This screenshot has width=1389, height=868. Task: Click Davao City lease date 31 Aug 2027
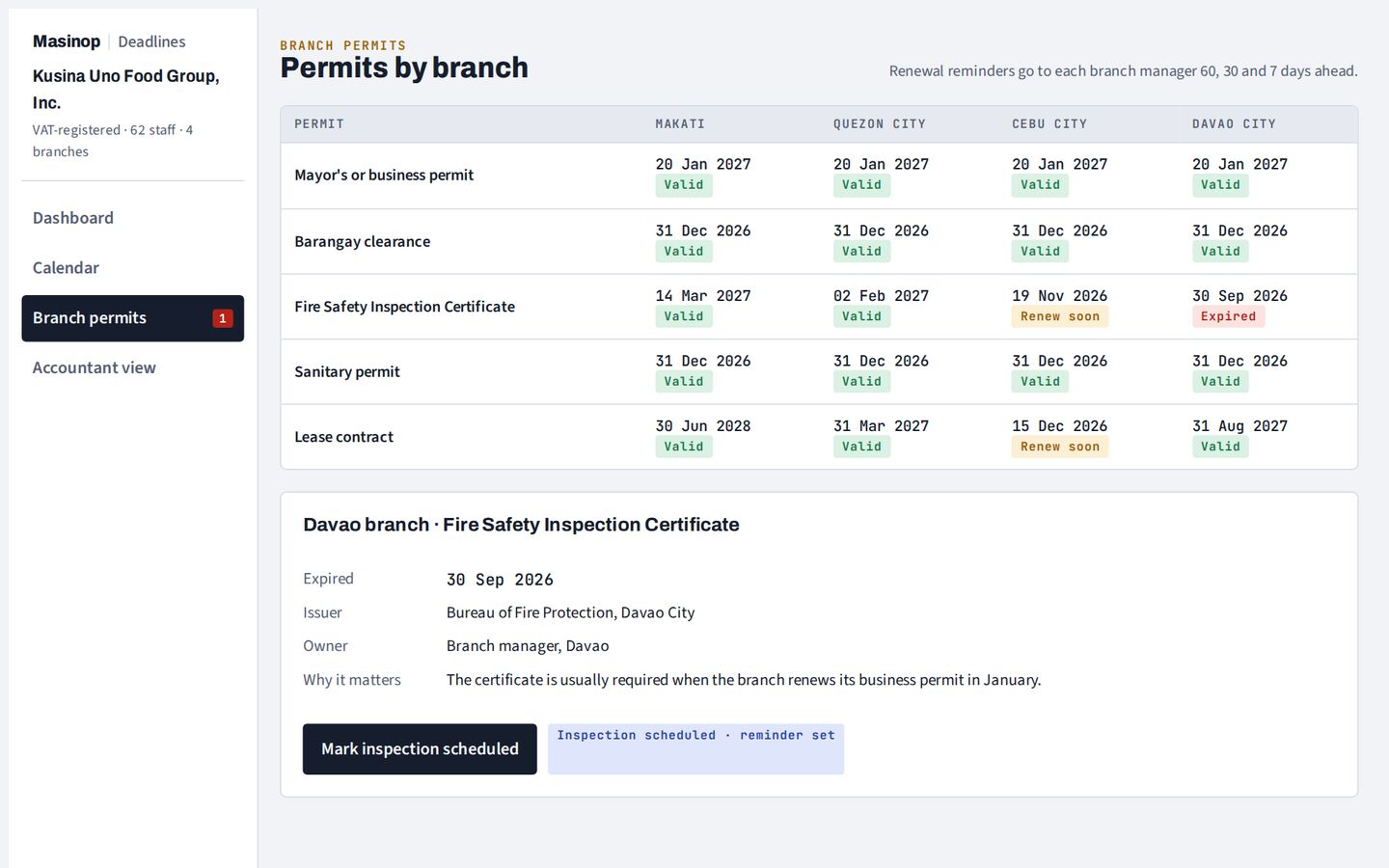(x=1239, y=426)
